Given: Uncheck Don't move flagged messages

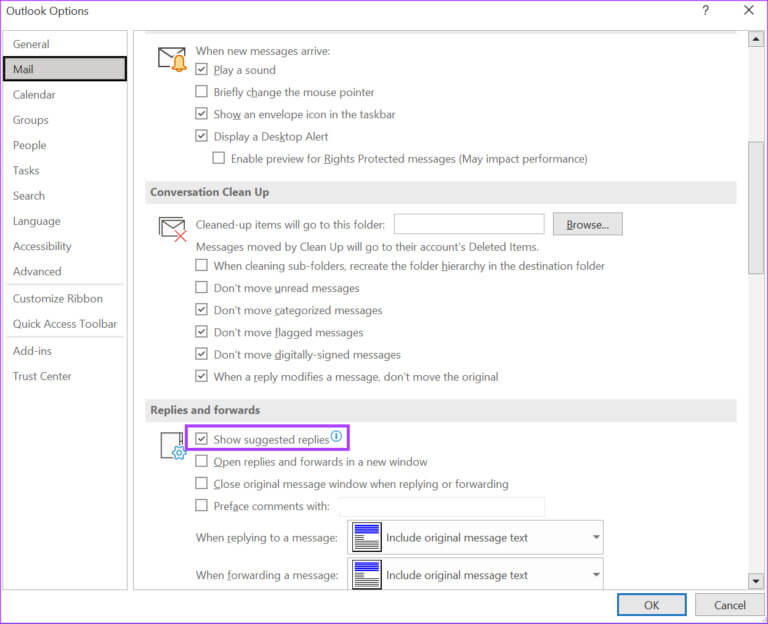Looking at the screenshot, I should tap(201, 332).
